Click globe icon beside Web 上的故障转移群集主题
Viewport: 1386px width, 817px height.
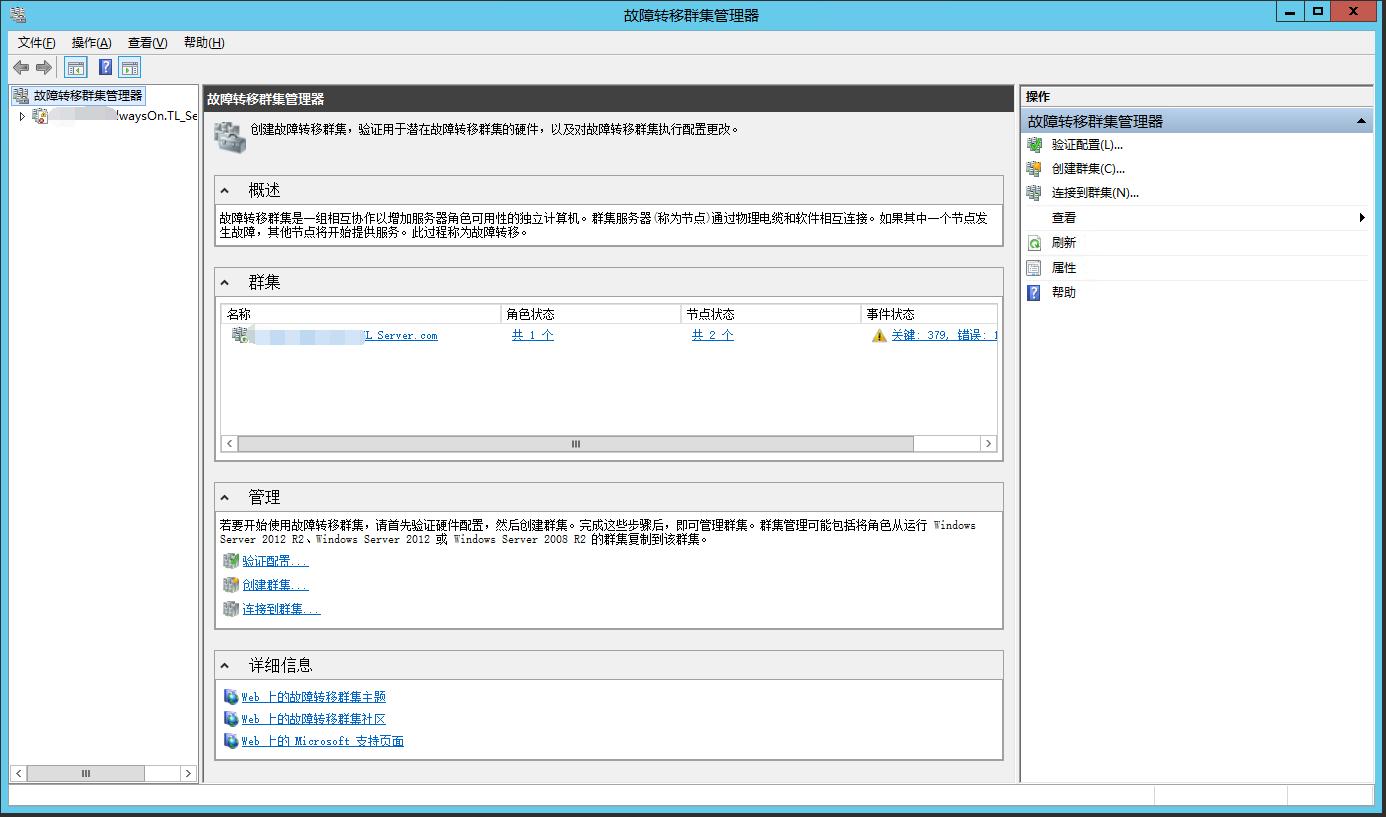pos(231,697)
